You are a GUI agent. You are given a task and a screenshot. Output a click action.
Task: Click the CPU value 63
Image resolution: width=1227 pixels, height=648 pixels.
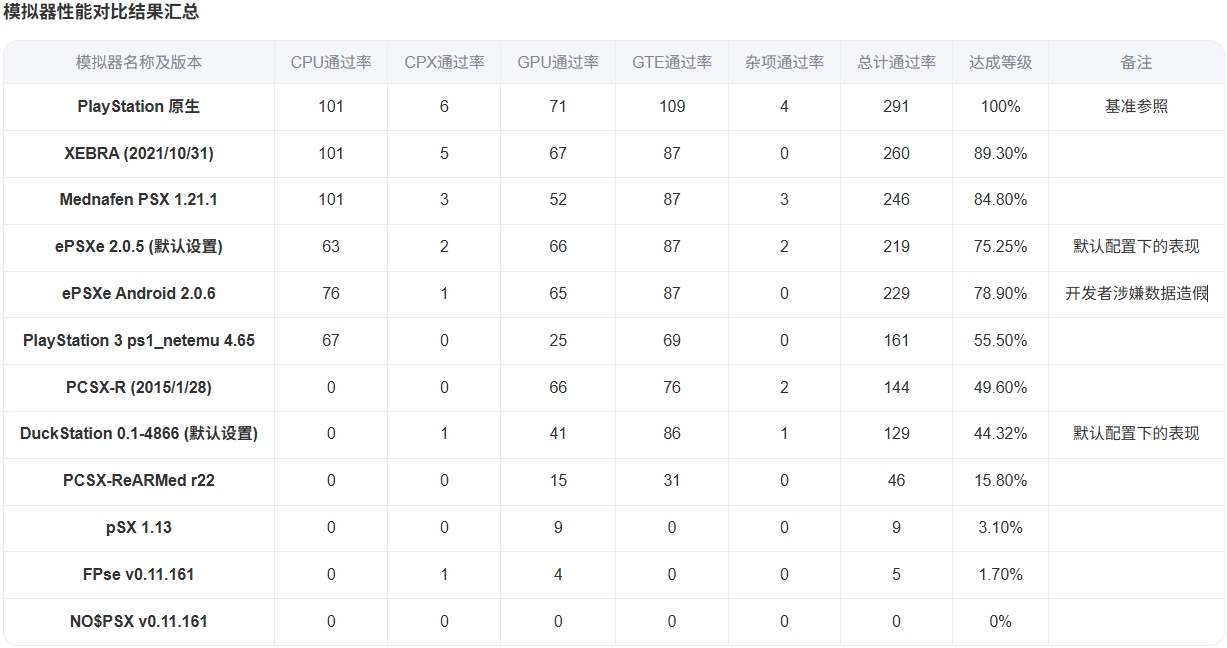tap(331, 246)
